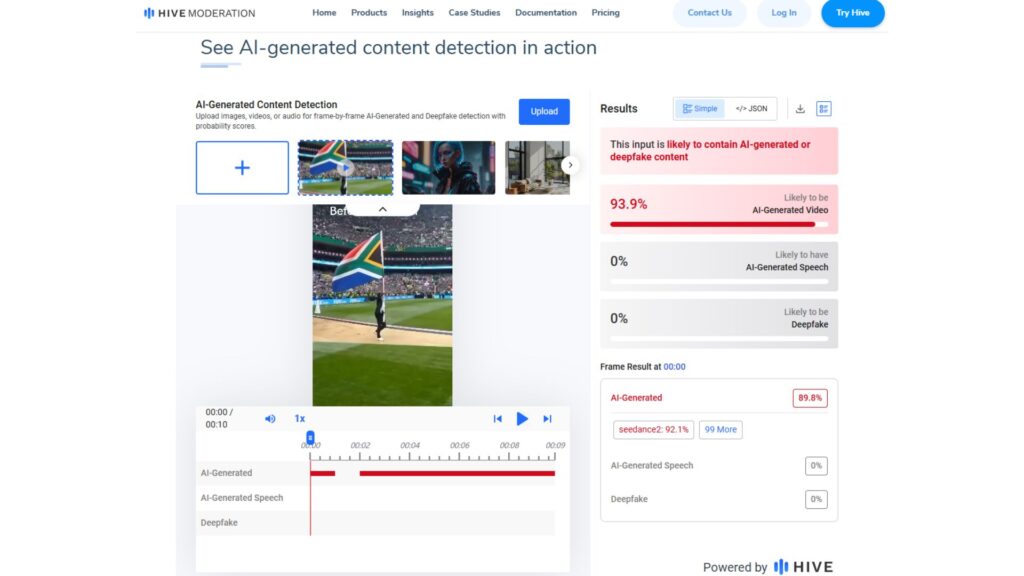
Task: Click the Upload button
Action: pyautogui.click(x=544, y=112)
